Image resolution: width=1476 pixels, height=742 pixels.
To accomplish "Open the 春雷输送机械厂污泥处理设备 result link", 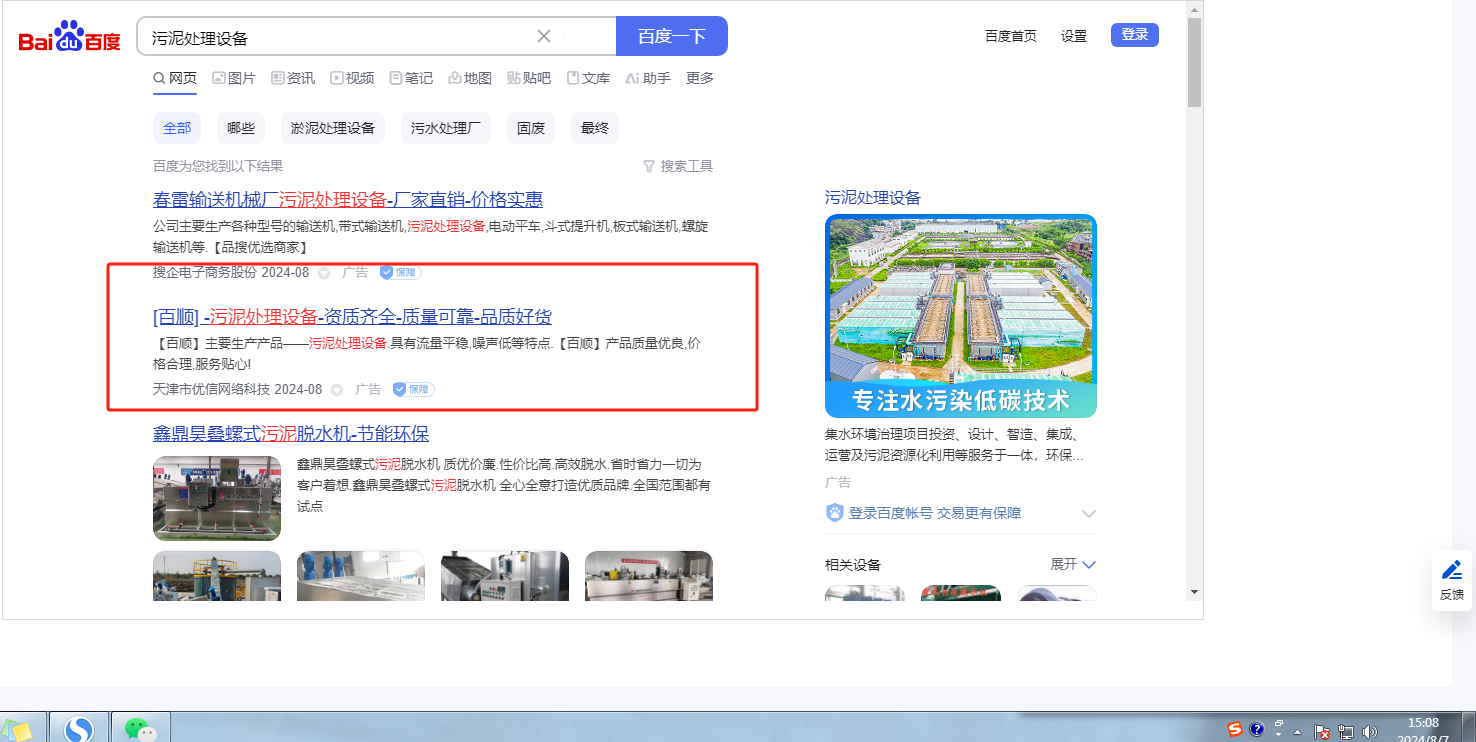I will 348,199.
